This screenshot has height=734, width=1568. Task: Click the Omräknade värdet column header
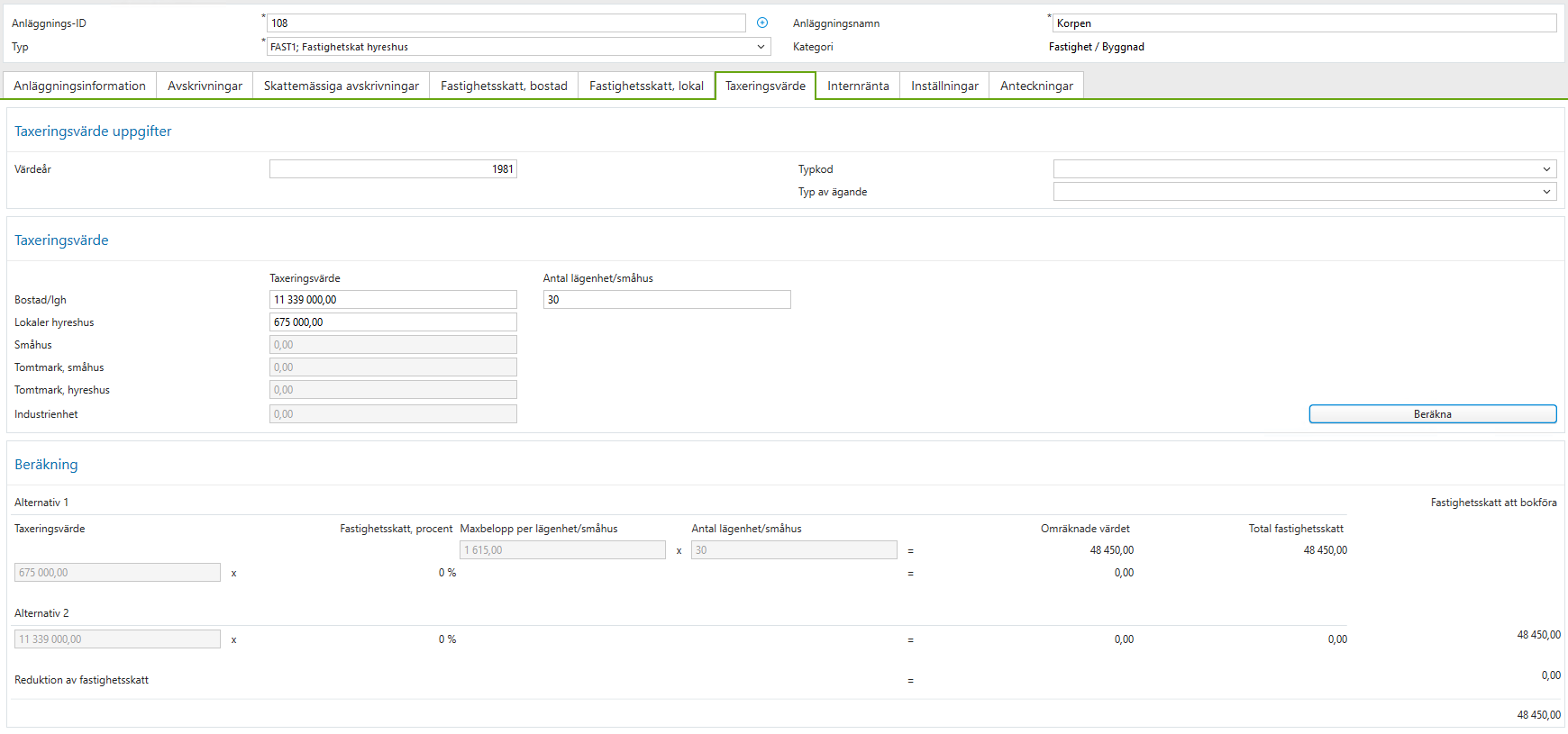(x=1085, y=529)
